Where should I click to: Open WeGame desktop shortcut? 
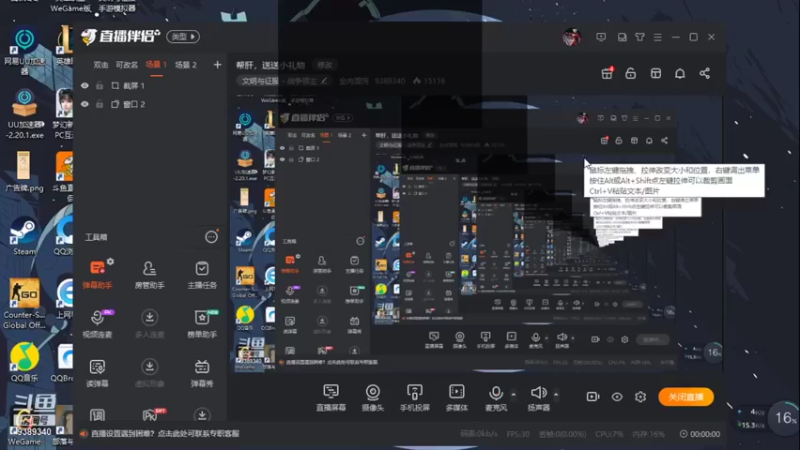point(24,419)
